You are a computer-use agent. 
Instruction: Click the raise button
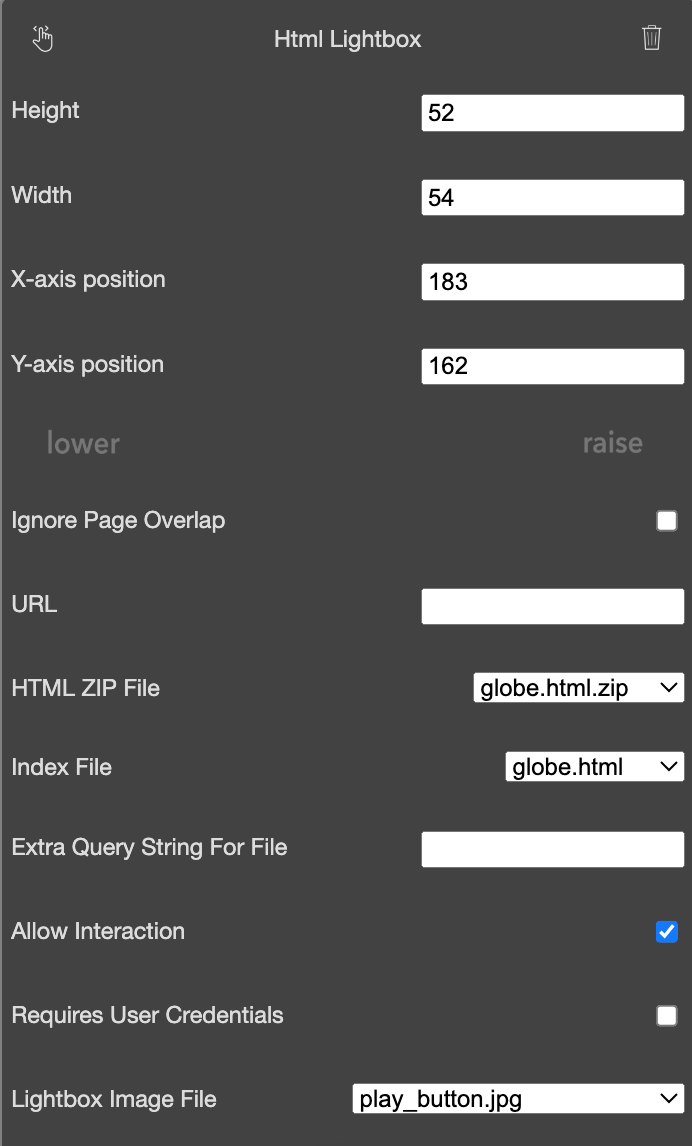pyautogui.click(x=612, y=443)
